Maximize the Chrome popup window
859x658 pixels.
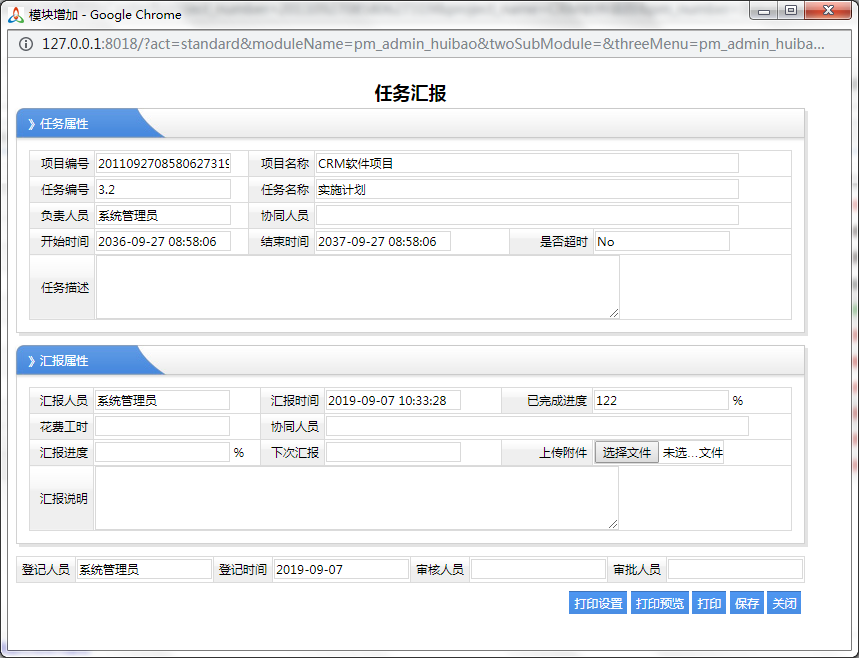(791, 11)
